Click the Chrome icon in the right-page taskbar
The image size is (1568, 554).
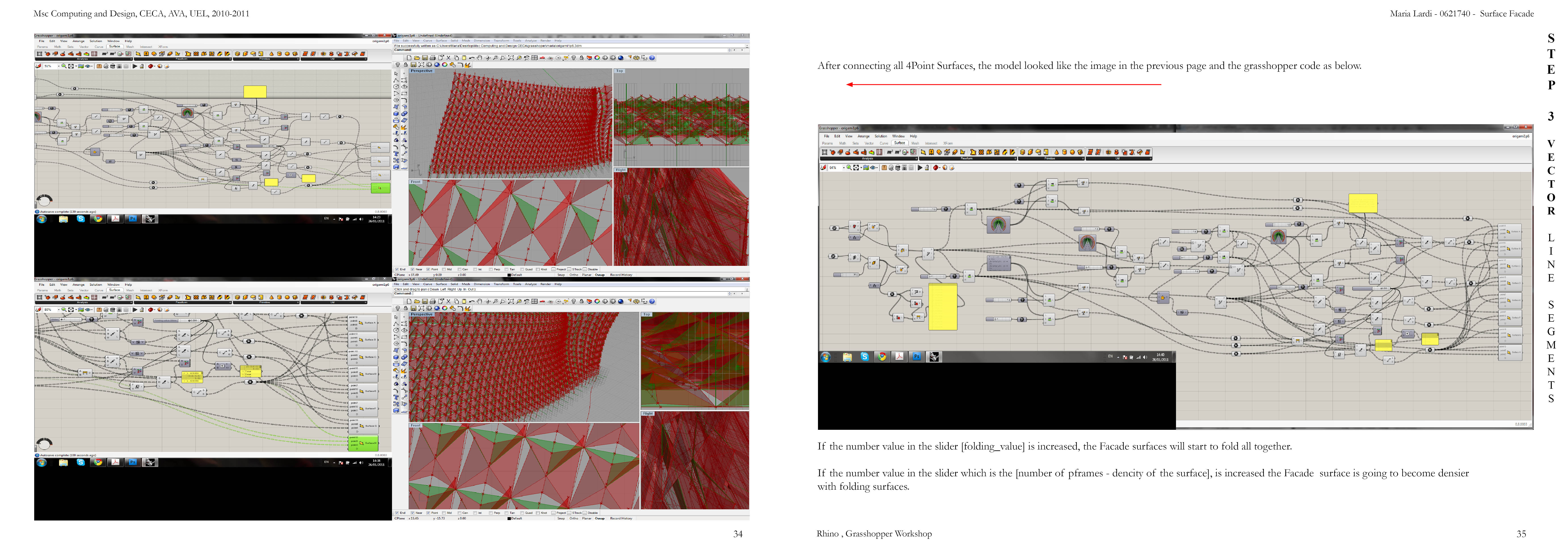click(x=881, y=357)
